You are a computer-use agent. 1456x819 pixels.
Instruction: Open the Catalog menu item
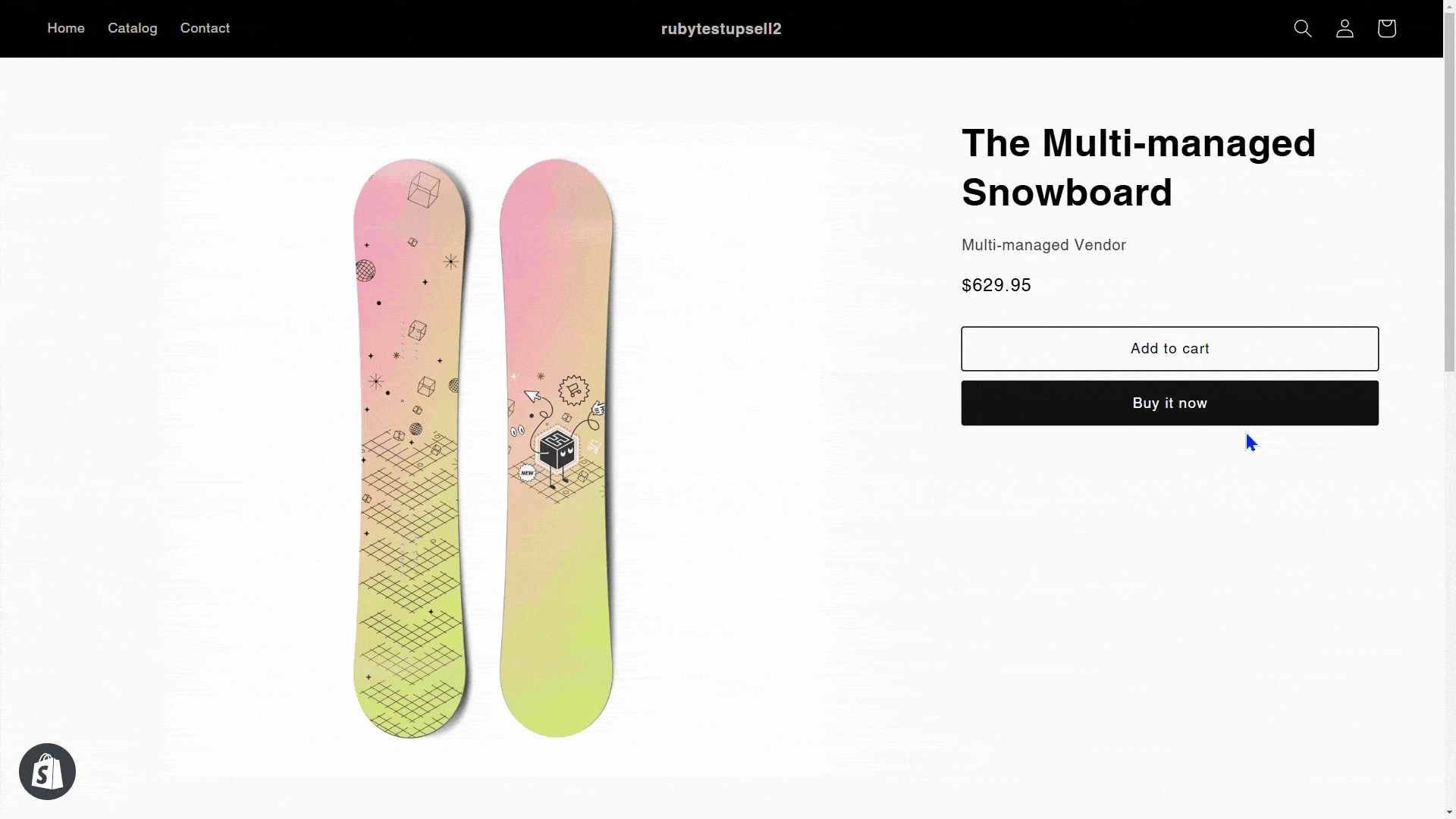click(x=133, y=28)
